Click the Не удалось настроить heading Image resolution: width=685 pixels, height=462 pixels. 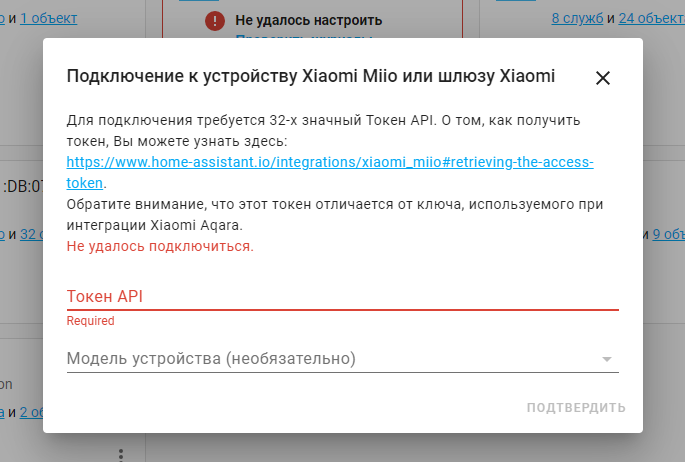point(308,20)
